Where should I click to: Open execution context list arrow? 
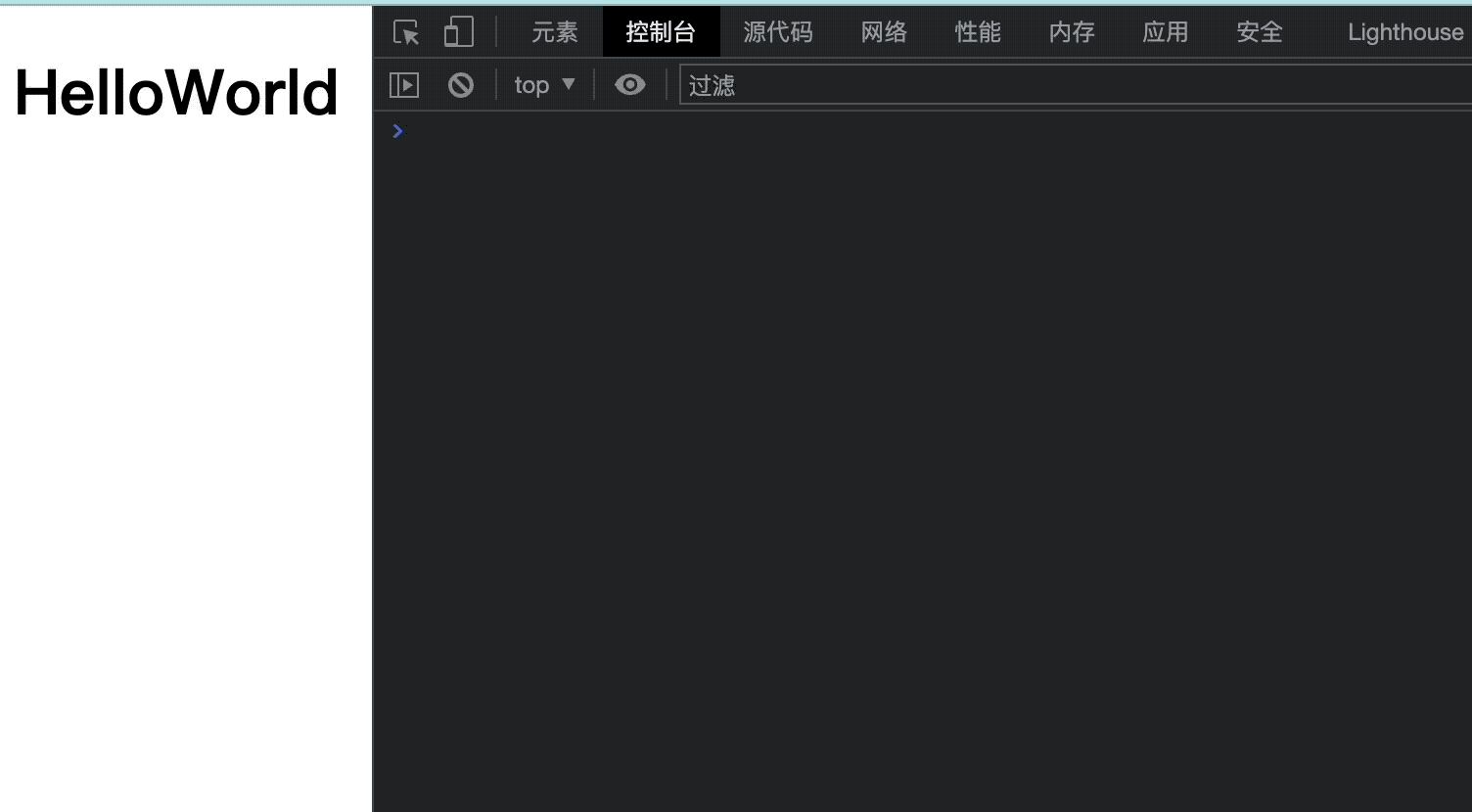click(x=569, y=85)
